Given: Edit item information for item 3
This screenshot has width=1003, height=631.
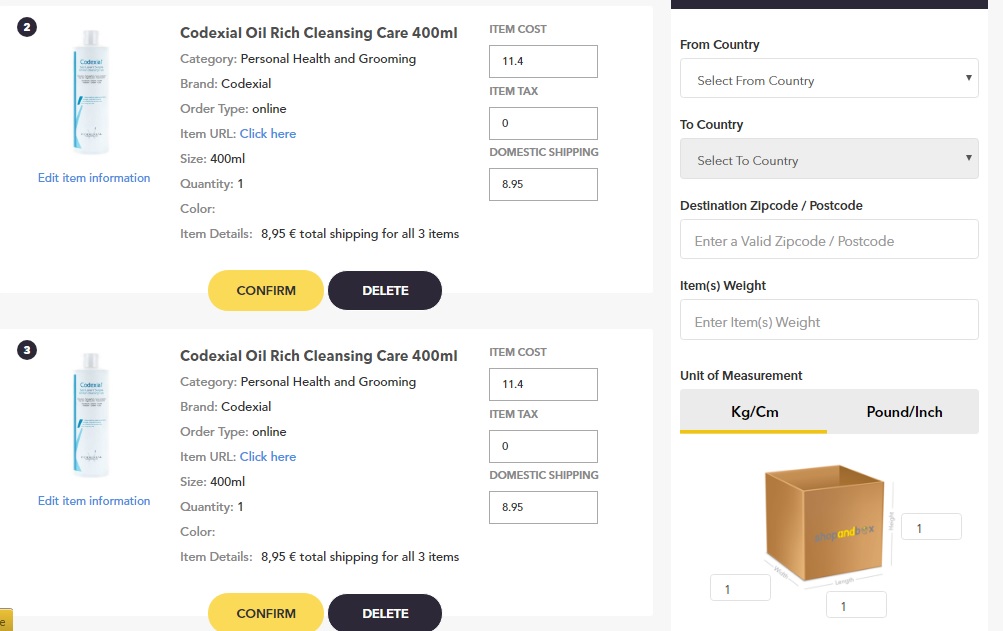Looking at the screenshot, I should click(94, 501).
